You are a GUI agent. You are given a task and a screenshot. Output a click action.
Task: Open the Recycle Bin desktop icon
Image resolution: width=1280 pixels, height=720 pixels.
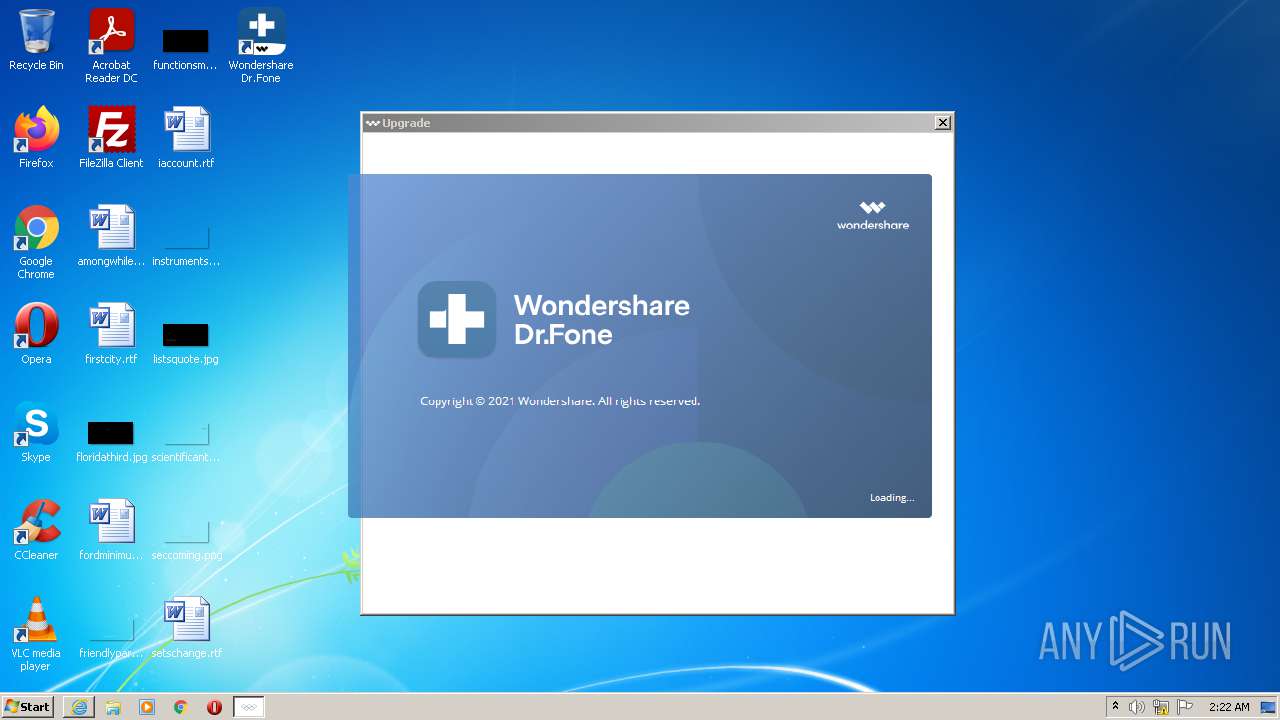point(36,40)
